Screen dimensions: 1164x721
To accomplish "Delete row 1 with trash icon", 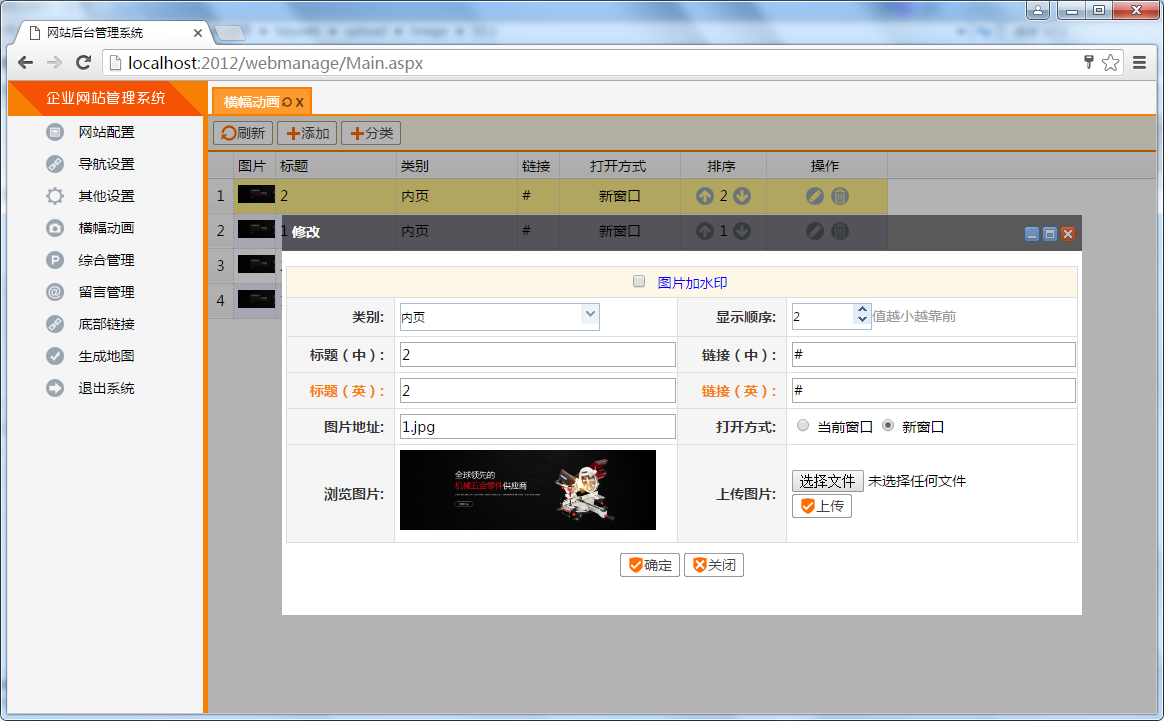I will tap(840, 196).
